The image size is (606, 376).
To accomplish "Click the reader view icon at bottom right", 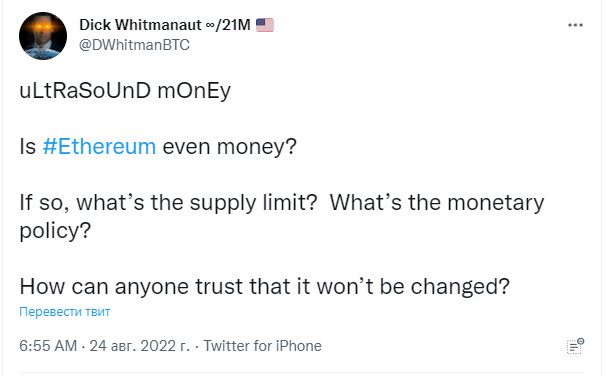I will 575,346.
